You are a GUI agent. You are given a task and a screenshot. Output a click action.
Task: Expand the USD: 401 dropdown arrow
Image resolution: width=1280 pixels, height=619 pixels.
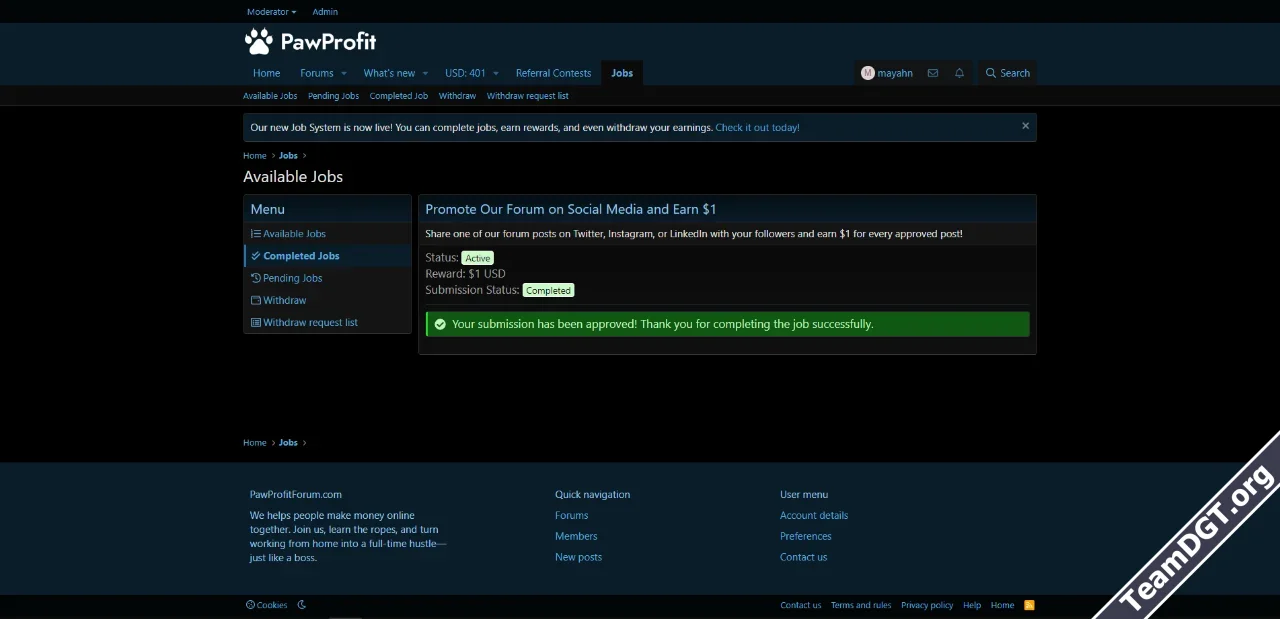coord(495,73)
